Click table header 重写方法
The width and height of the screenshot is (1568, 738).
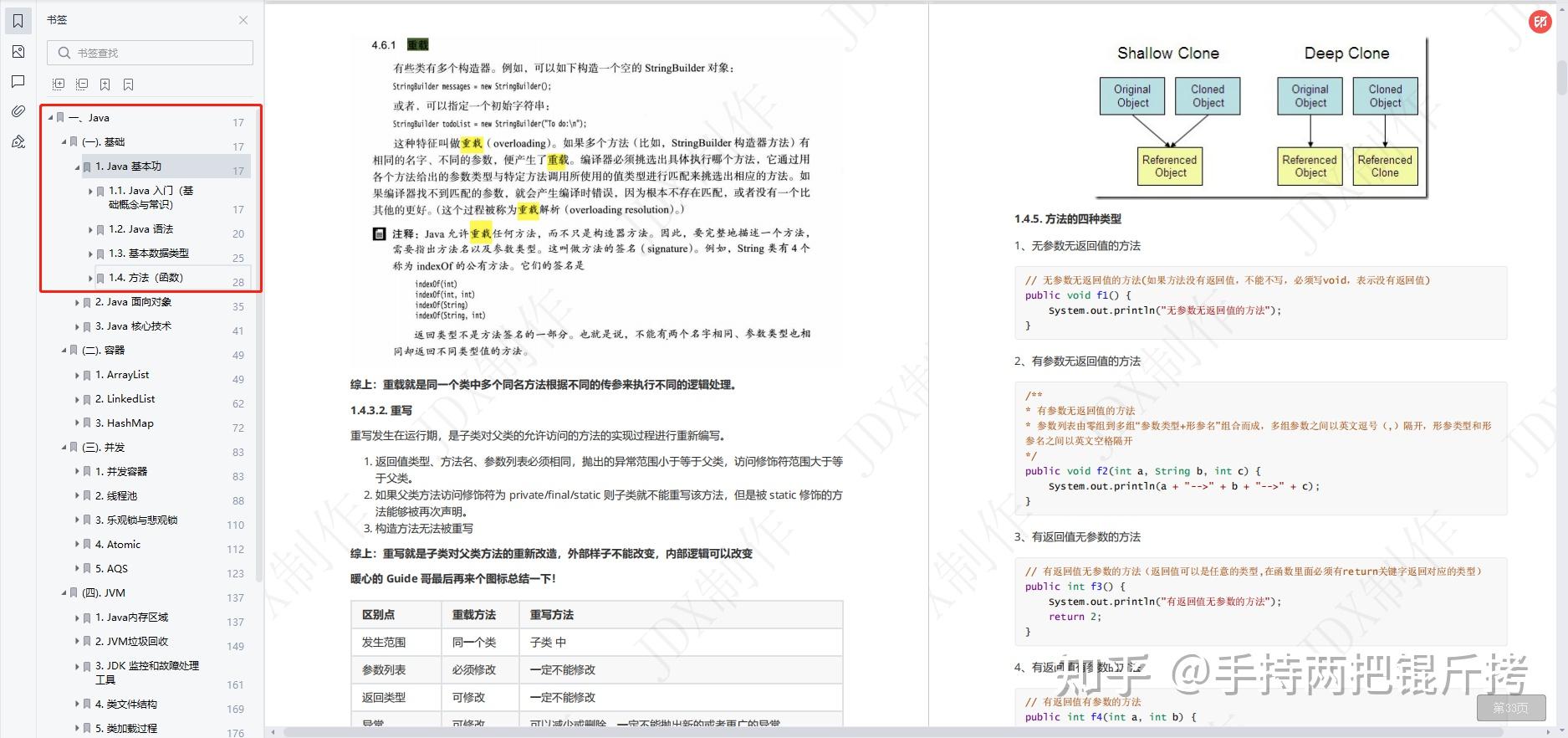[552, 615]
